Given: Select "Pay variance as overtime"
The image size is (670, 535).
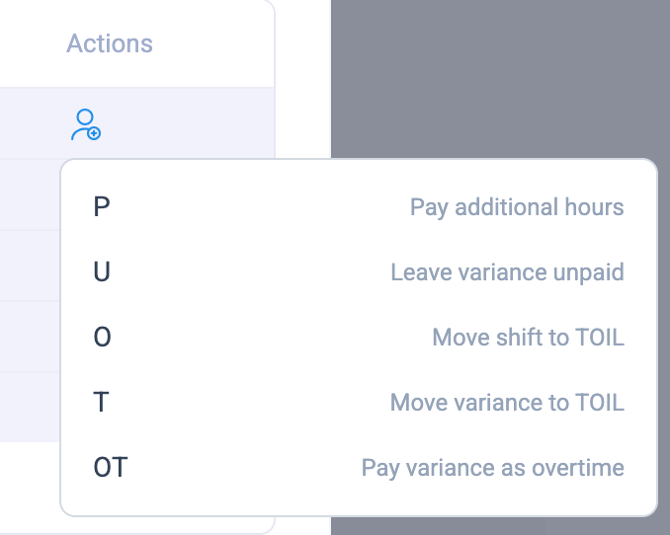Looking at the screenshot, I should pyautogui.click(x=492, y=468).
